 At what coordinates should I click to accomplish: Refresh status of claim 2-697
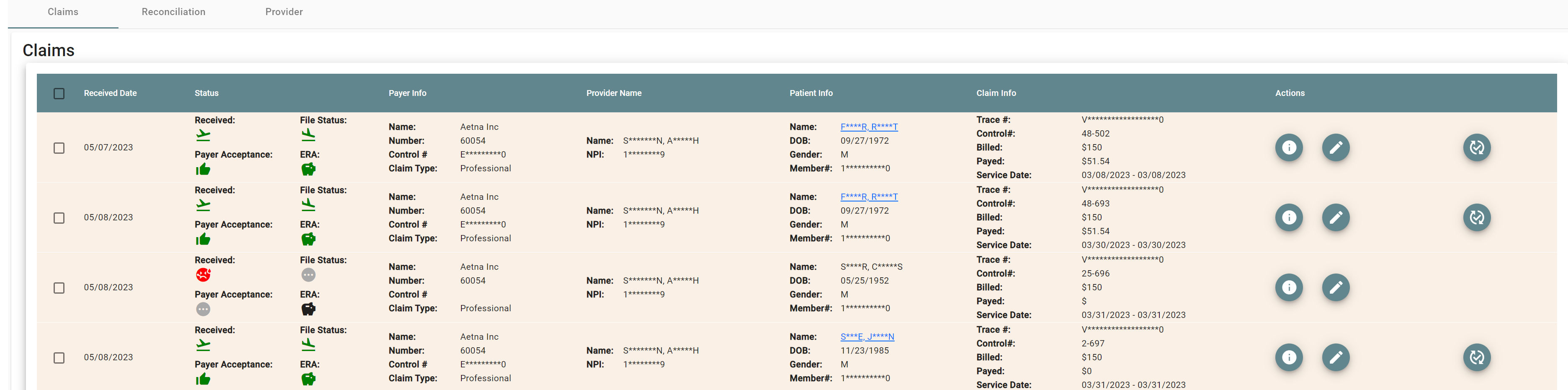pos(1476,358)
